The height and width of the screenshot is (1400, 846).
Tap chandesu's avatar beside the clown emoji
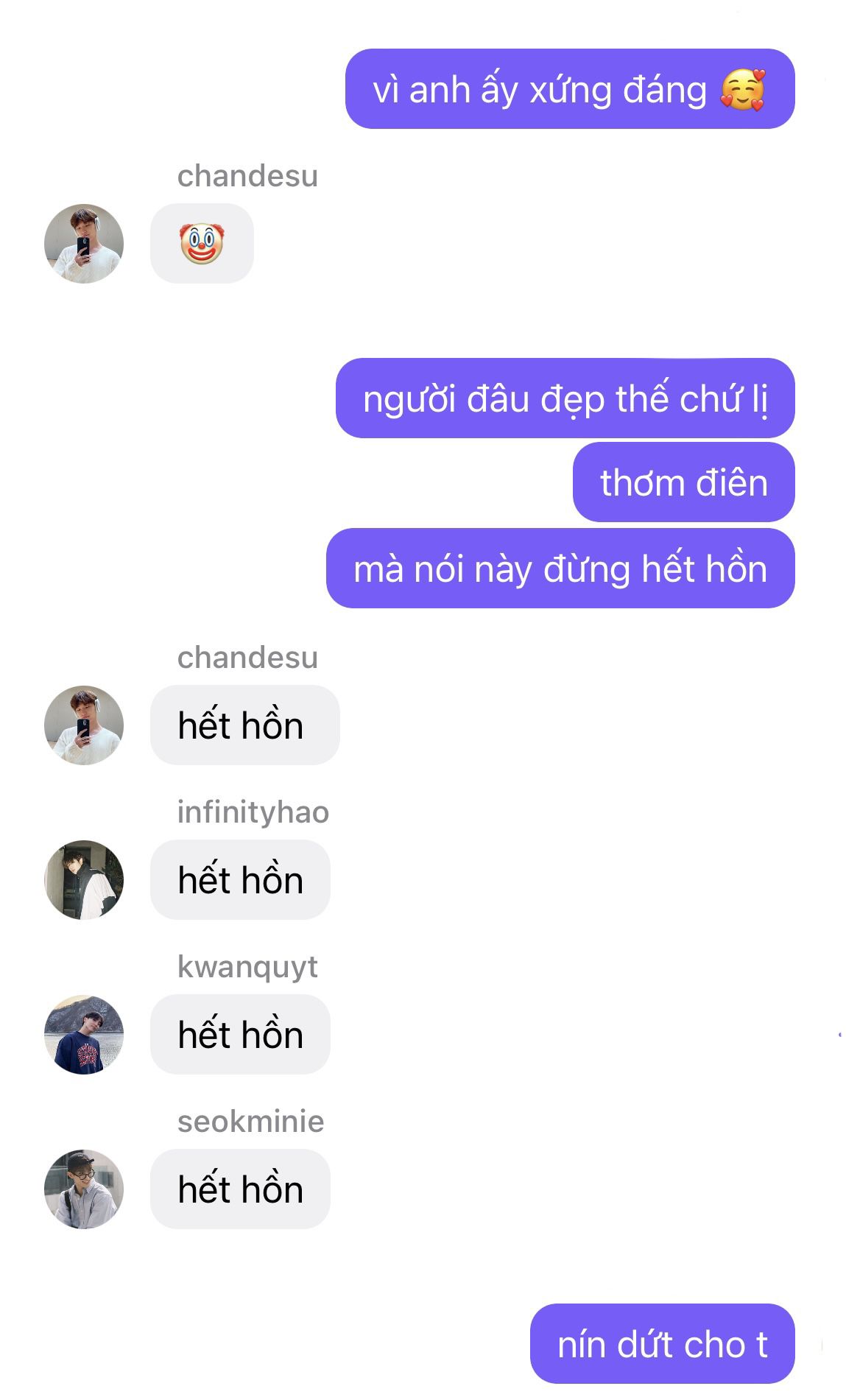pyautogui.click(x=84, y=244)
